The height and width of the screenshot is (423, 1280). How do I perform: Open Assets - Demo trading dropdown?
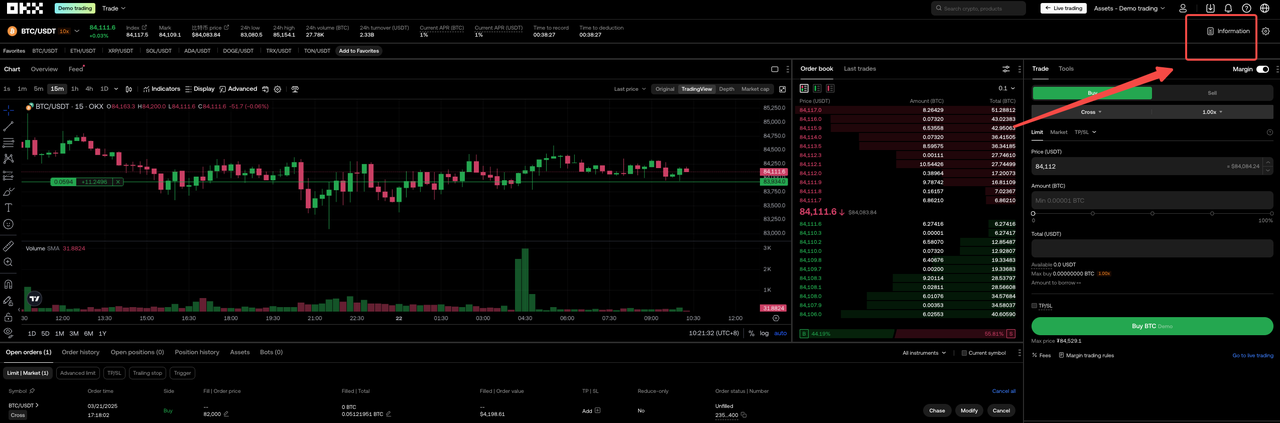(1129, 8)
